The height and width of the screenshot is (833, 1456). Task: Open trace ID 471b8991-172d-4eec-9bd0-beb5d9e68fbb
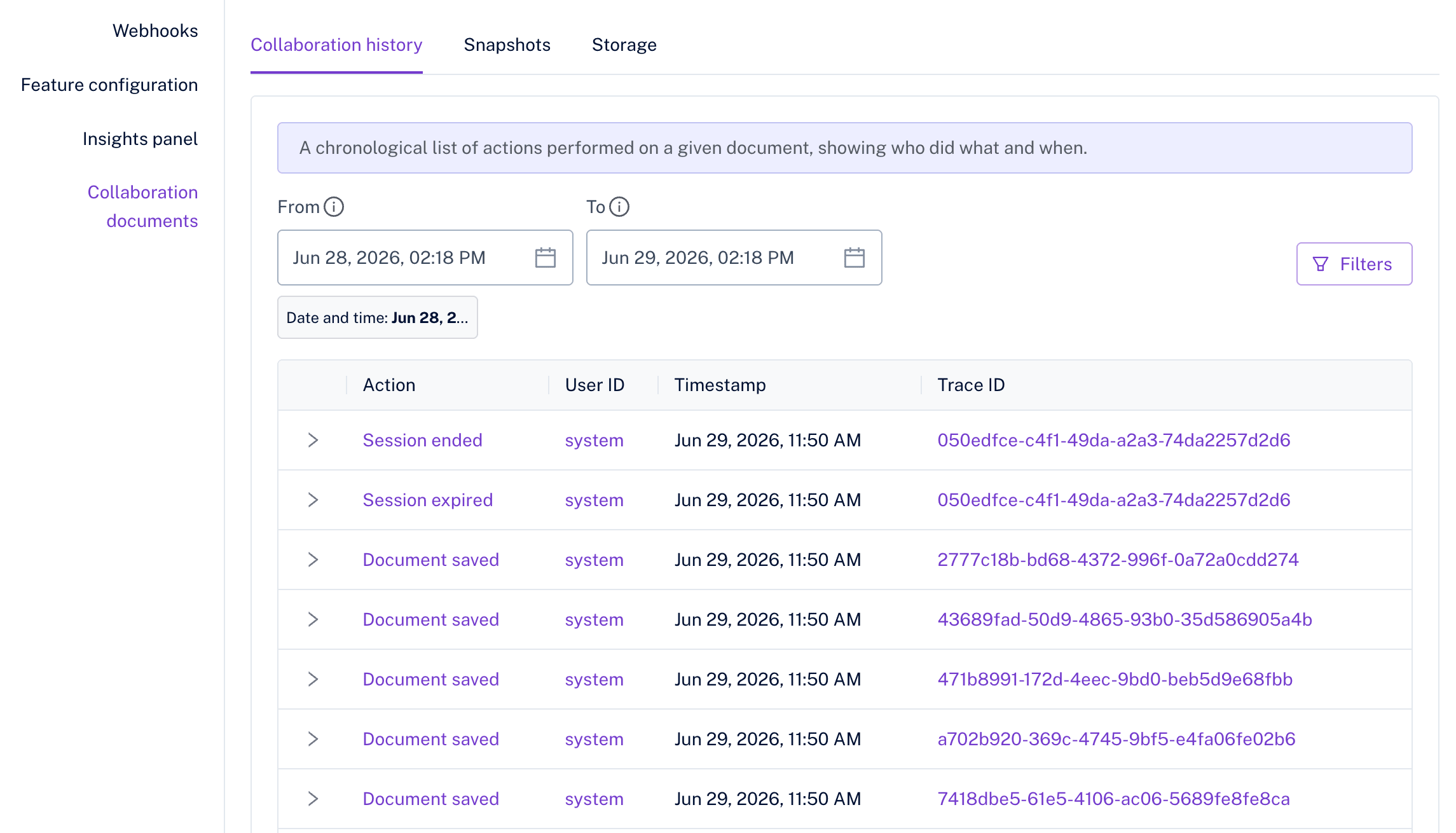point(1115,679)
